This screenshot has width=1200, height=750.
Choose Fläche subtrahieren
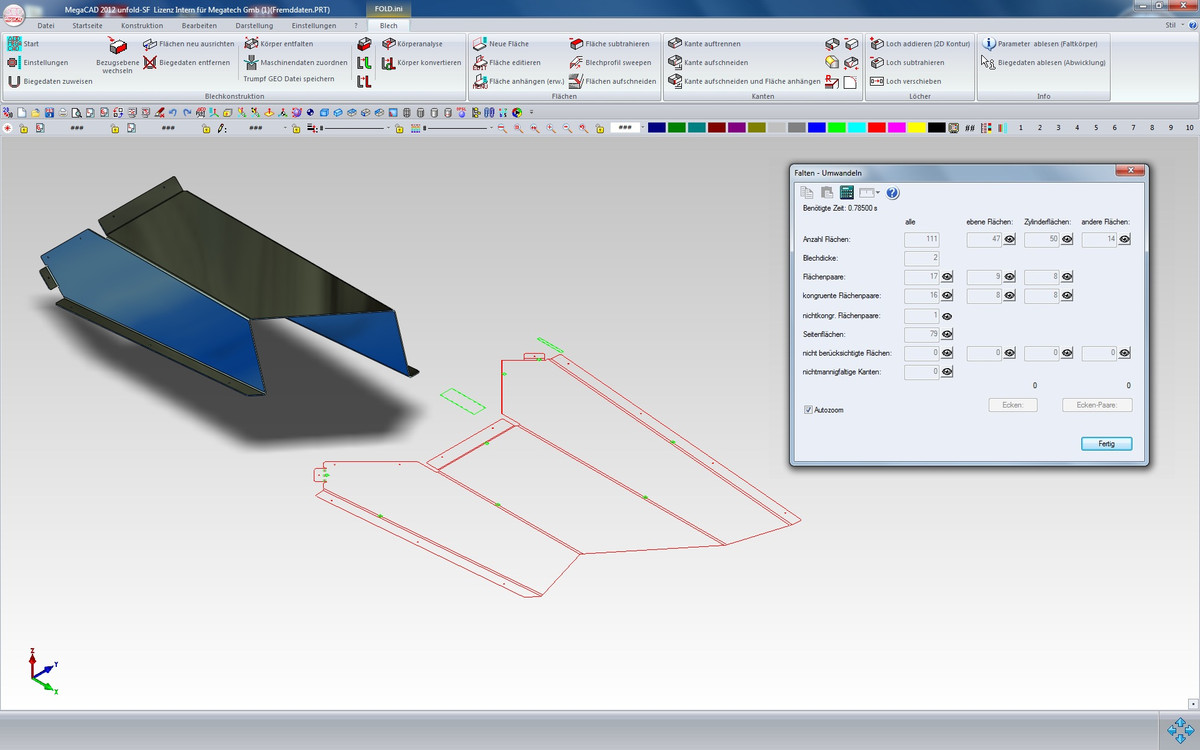point(609,44)
